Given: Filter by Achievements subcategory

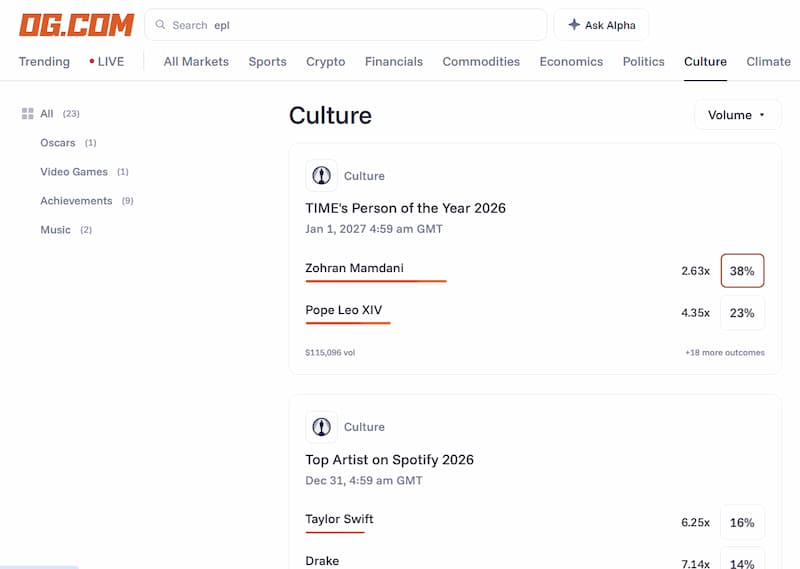Looking at the screenshot, I should [87, 201].
